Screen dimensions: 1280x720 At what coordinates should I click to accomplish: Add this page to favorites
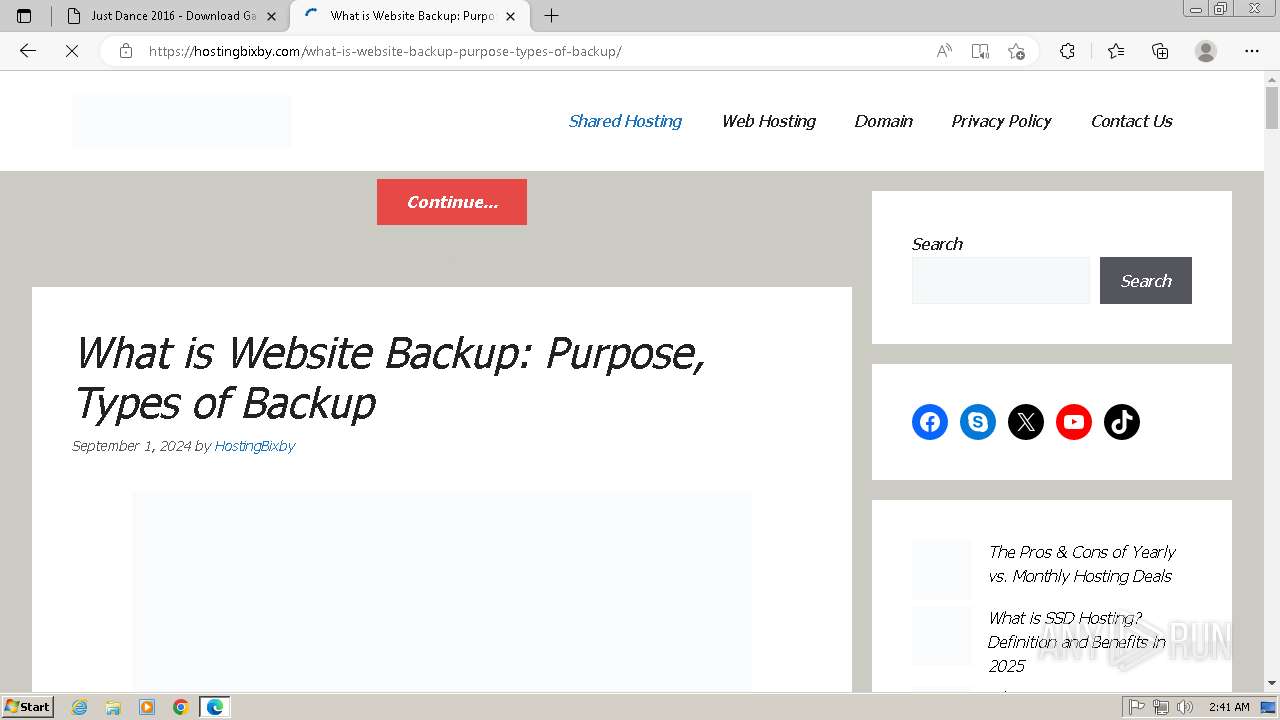pyautogui.click(x=1017, y=51)
